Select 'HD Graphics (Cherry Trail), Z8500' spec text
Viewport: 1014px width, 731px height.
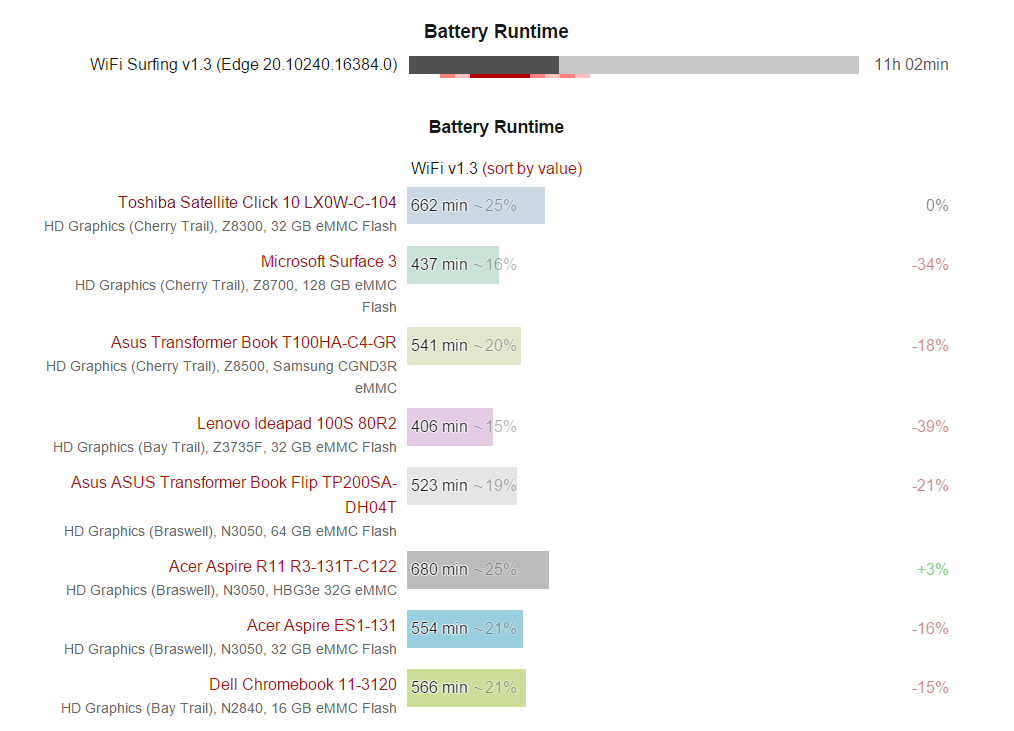tap(156, 366)
